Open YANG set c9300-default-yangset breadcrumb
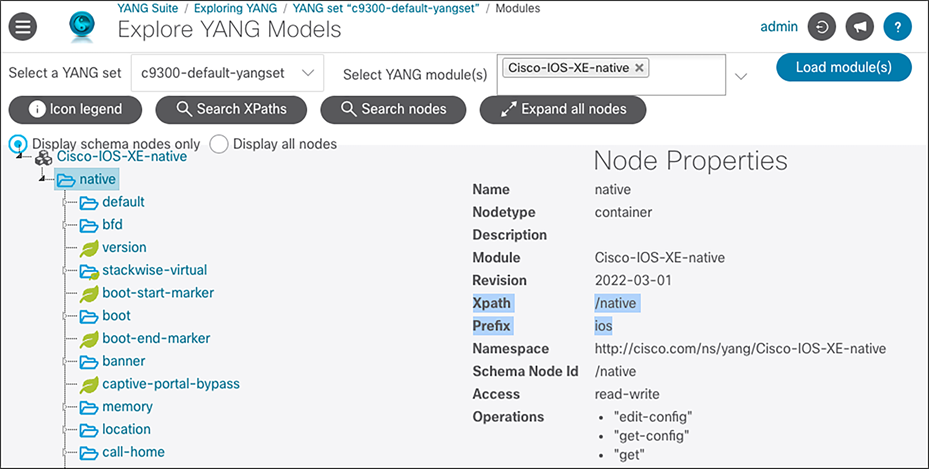 386,8
